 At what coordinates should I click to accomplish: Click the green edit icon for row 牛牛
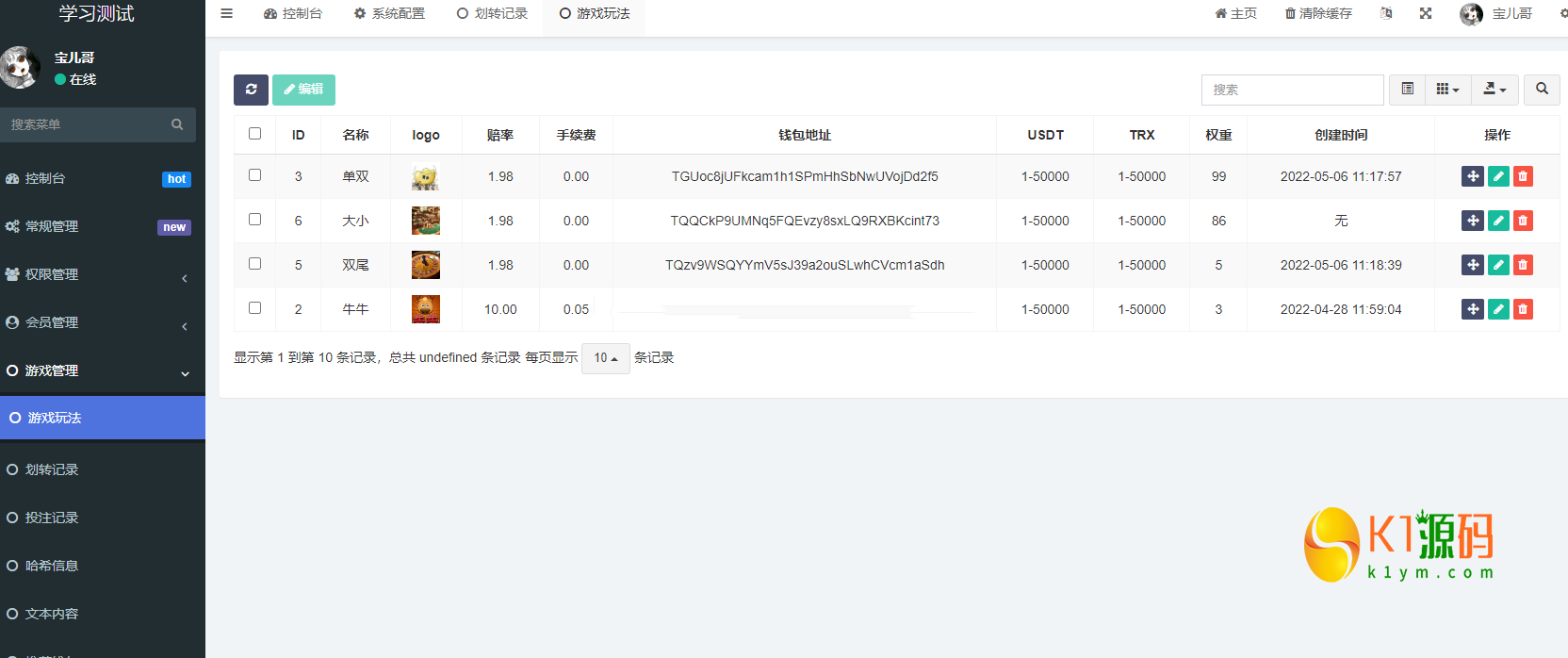click(1498, 309)
